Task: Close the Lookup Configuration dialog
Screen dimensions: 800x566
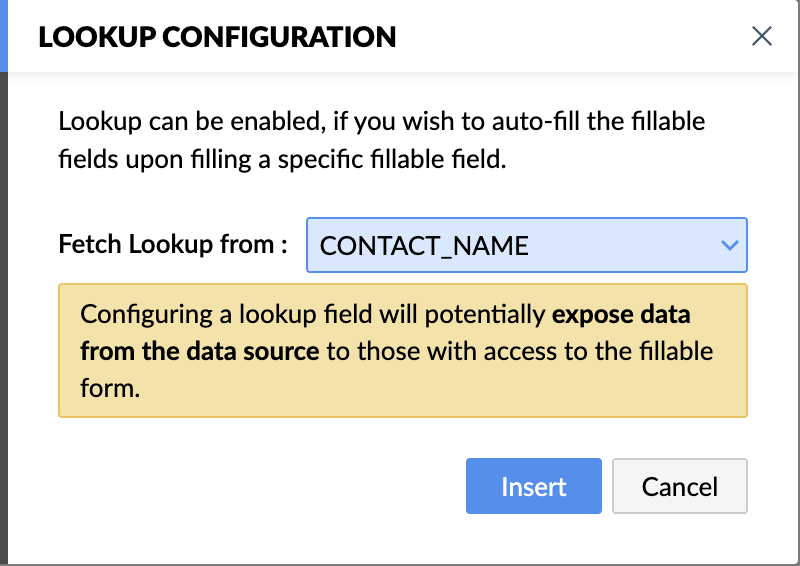Action: click(762, 37)
